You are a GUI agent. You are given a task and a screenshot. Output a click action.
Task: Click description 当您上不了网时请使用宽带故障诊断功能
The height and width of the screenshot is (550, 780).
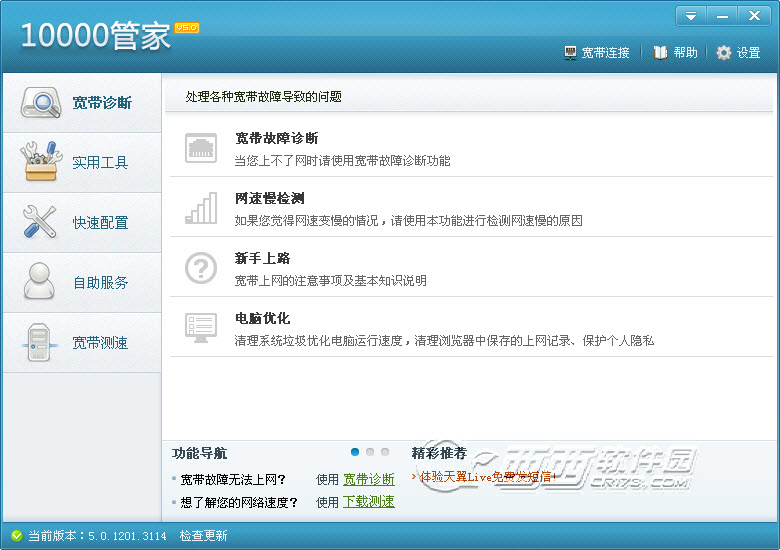(342, 161)
